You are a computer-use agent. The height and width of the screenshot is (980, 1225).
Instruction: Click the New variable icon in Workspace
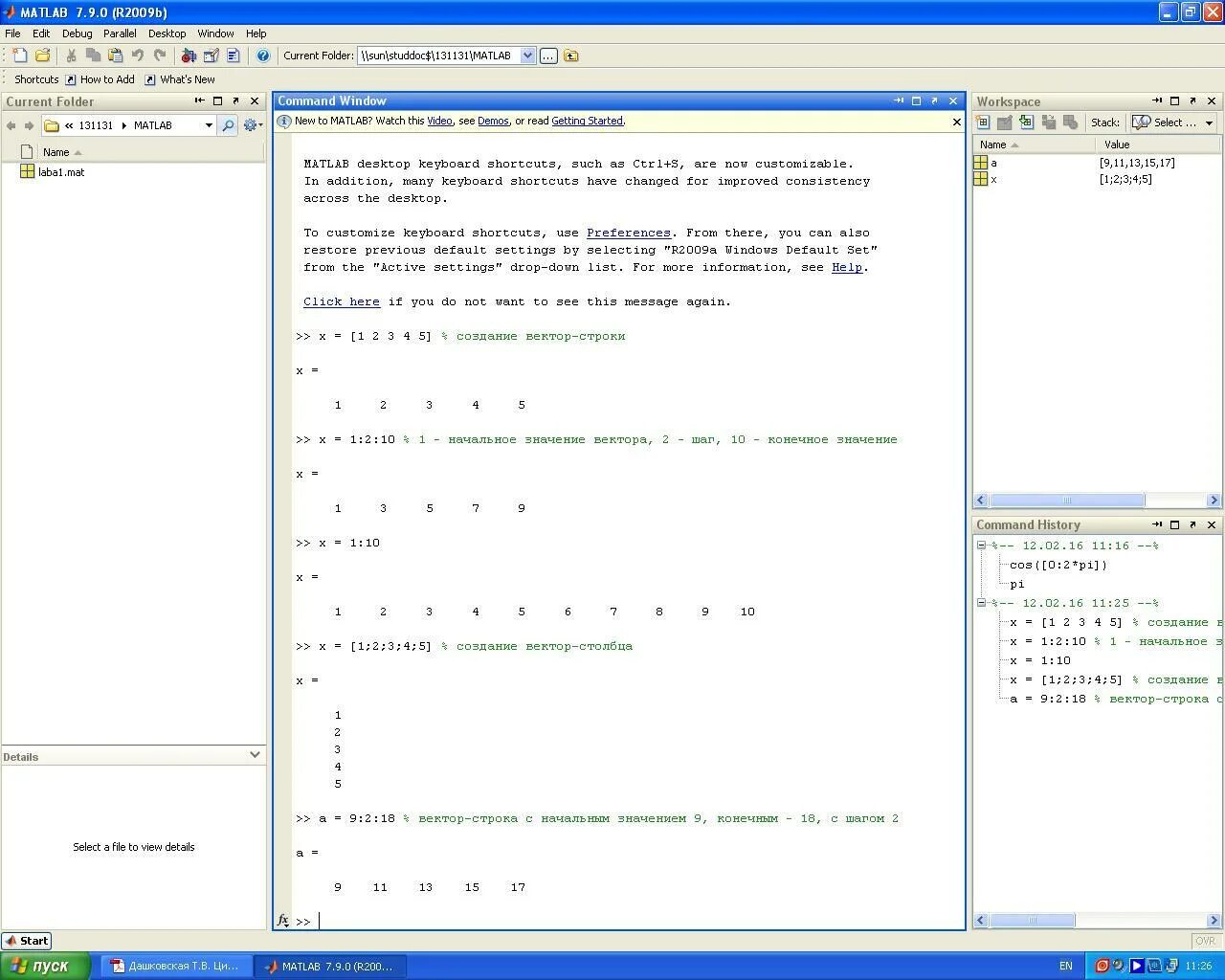[x=982, y=122]
